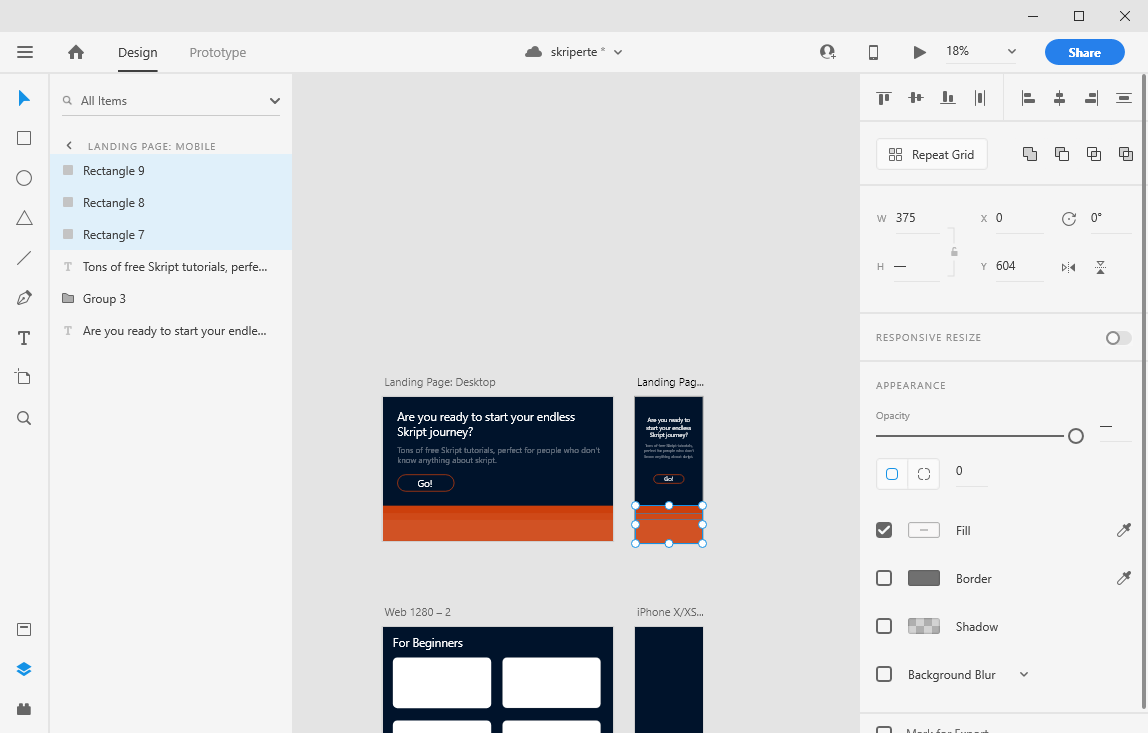The height and width of the screenshot is (733, 1148).
Task: Apply boolean Subtract operation
Action: [1062, 154]
